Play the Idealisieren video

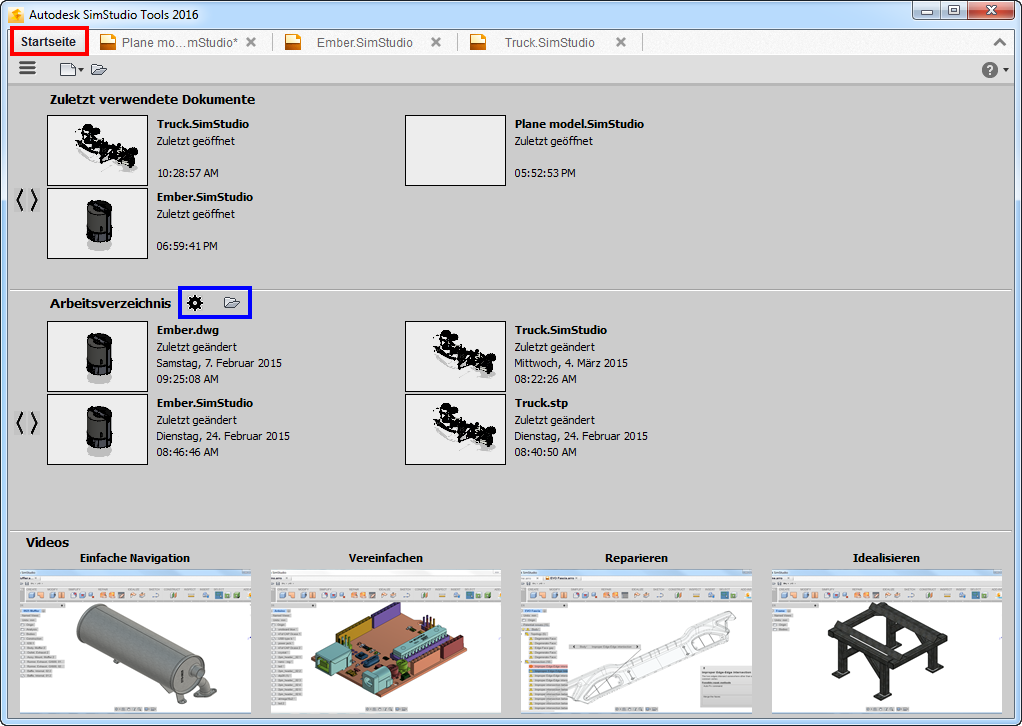pyautogui.click(x=886, y=641)
